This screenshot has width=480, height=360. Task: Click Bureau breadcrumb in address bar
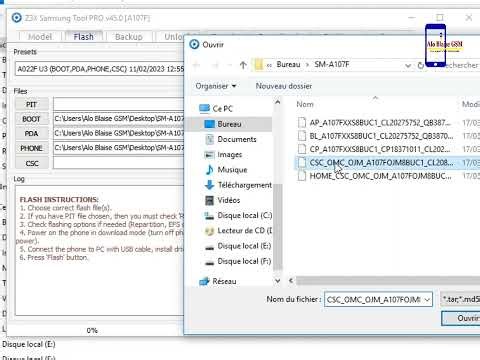coord(288,64)
